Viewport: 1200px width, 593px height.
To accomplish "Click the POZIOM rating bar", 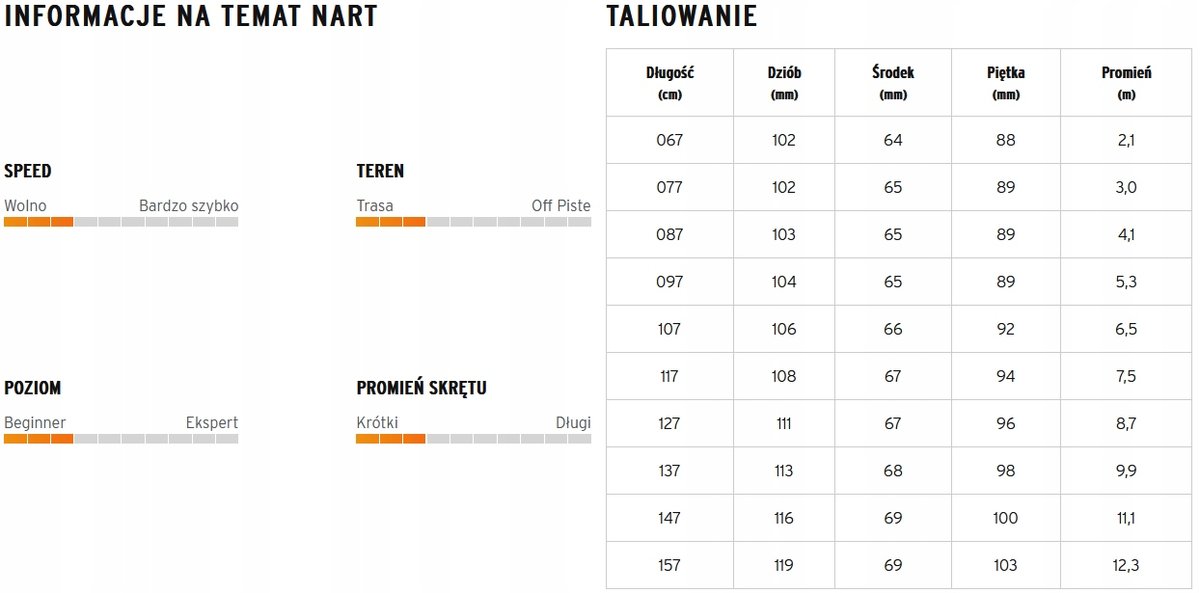I will 121,439.
